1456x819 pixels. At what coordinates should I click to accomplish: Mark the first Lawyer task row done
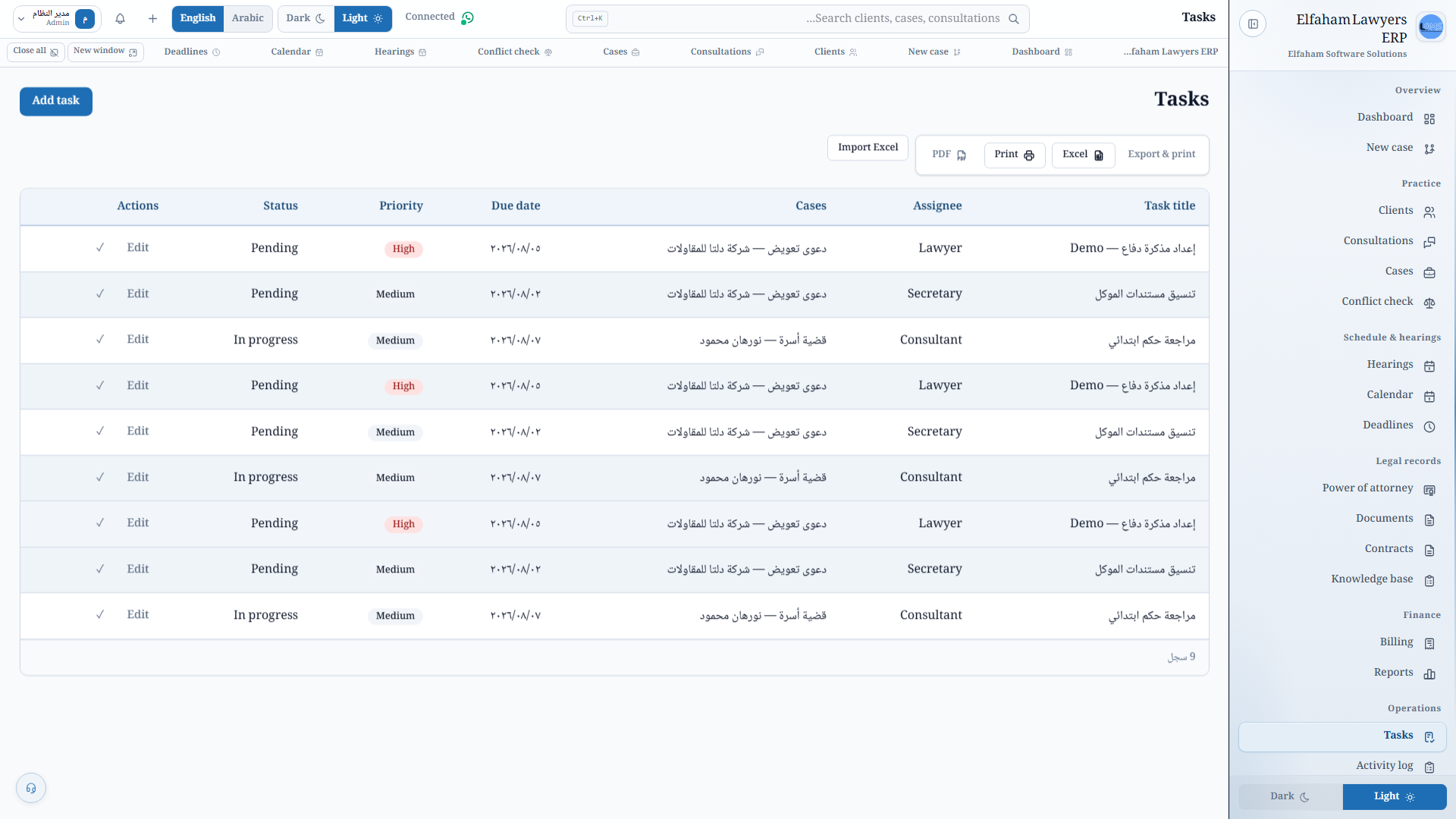coord(100,248)
